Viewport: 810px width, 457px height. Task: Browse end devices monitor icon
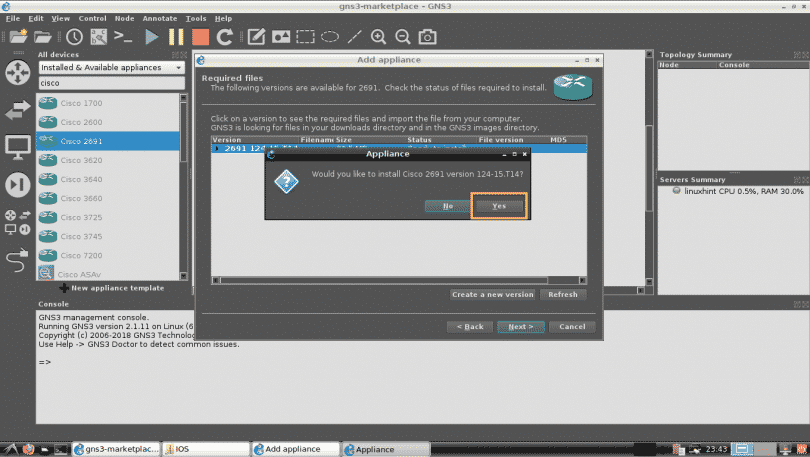pyautogui.click(x=18, y=147)
